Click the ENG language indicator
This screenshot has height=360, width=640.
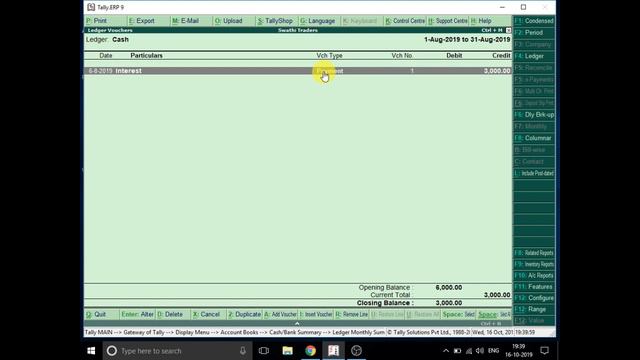493,351
